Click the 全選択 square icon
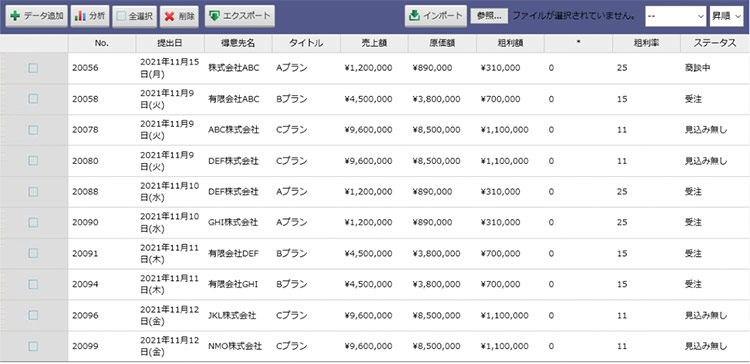Screen dimensions: 750x364 (121, 16)
